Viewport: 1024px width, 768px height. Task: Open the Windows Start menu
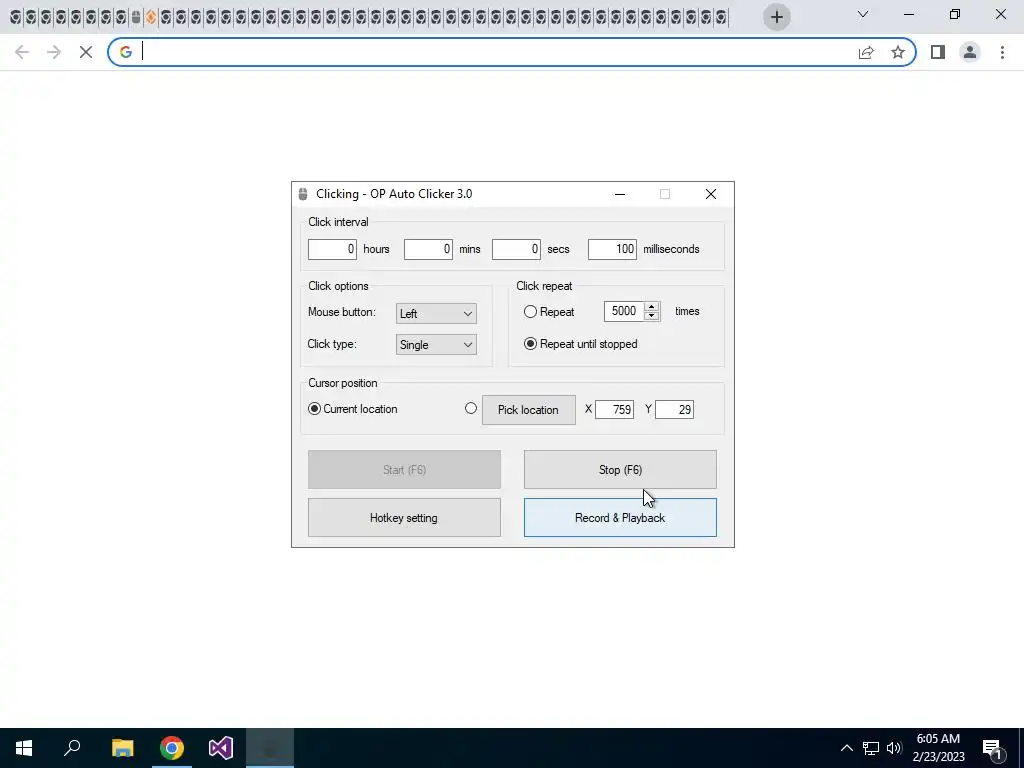24,748
